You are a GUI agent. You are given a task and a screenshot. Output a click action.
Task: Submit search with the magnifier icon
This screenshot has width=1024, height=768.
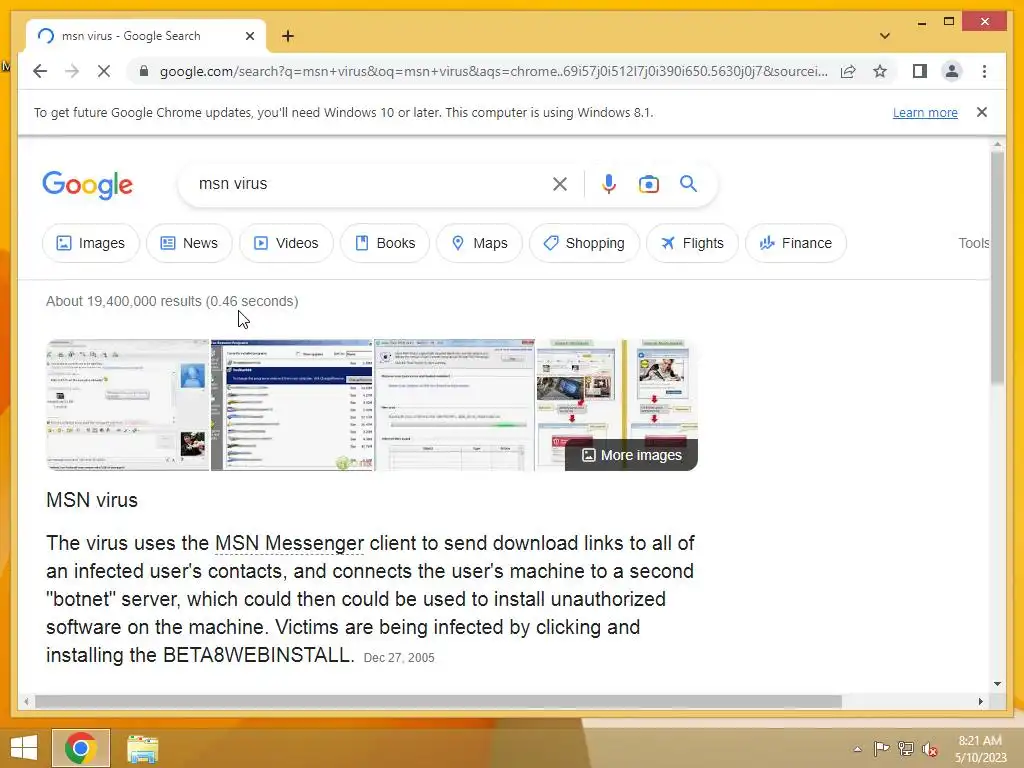(x=688, y=184)
